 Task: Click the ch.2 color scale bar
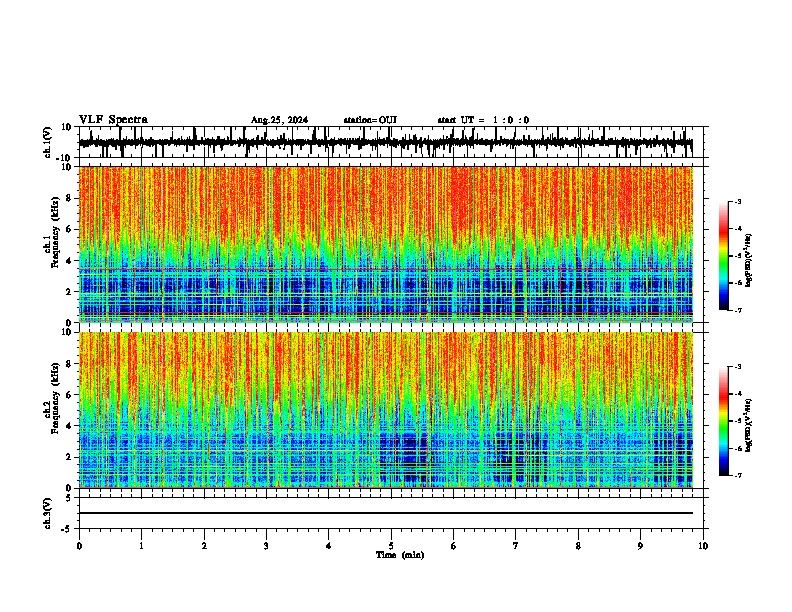click(723, 421)
